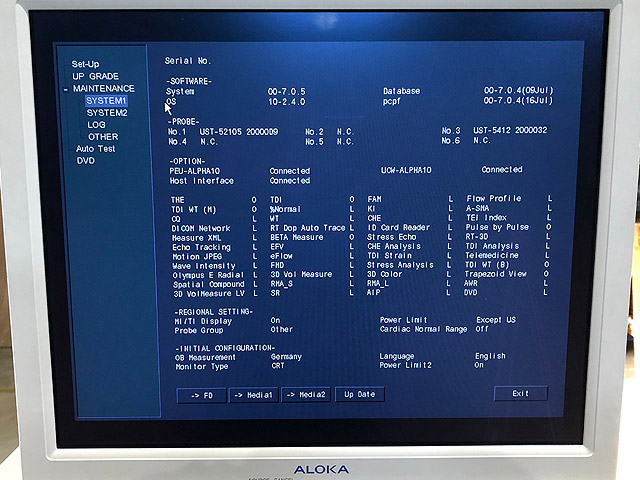
Task: Open the LOG maintenance page
Action: pyautogui.click(x=96, y=125)
